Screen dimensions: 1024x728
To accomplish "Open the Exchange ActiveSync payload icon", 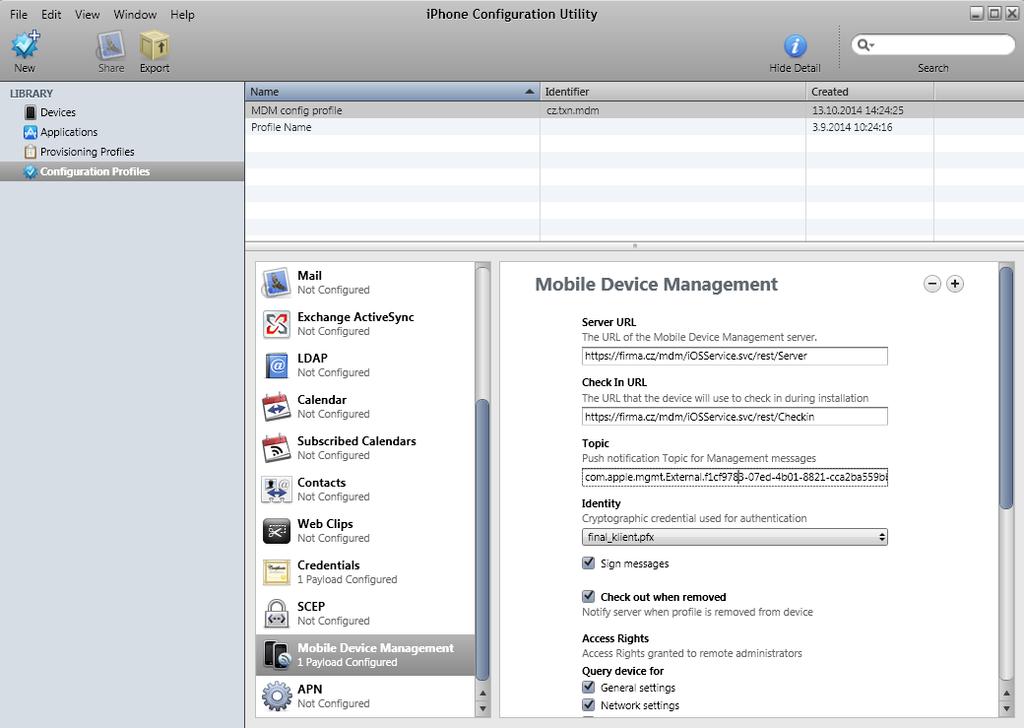I will (x=276, y=324).
